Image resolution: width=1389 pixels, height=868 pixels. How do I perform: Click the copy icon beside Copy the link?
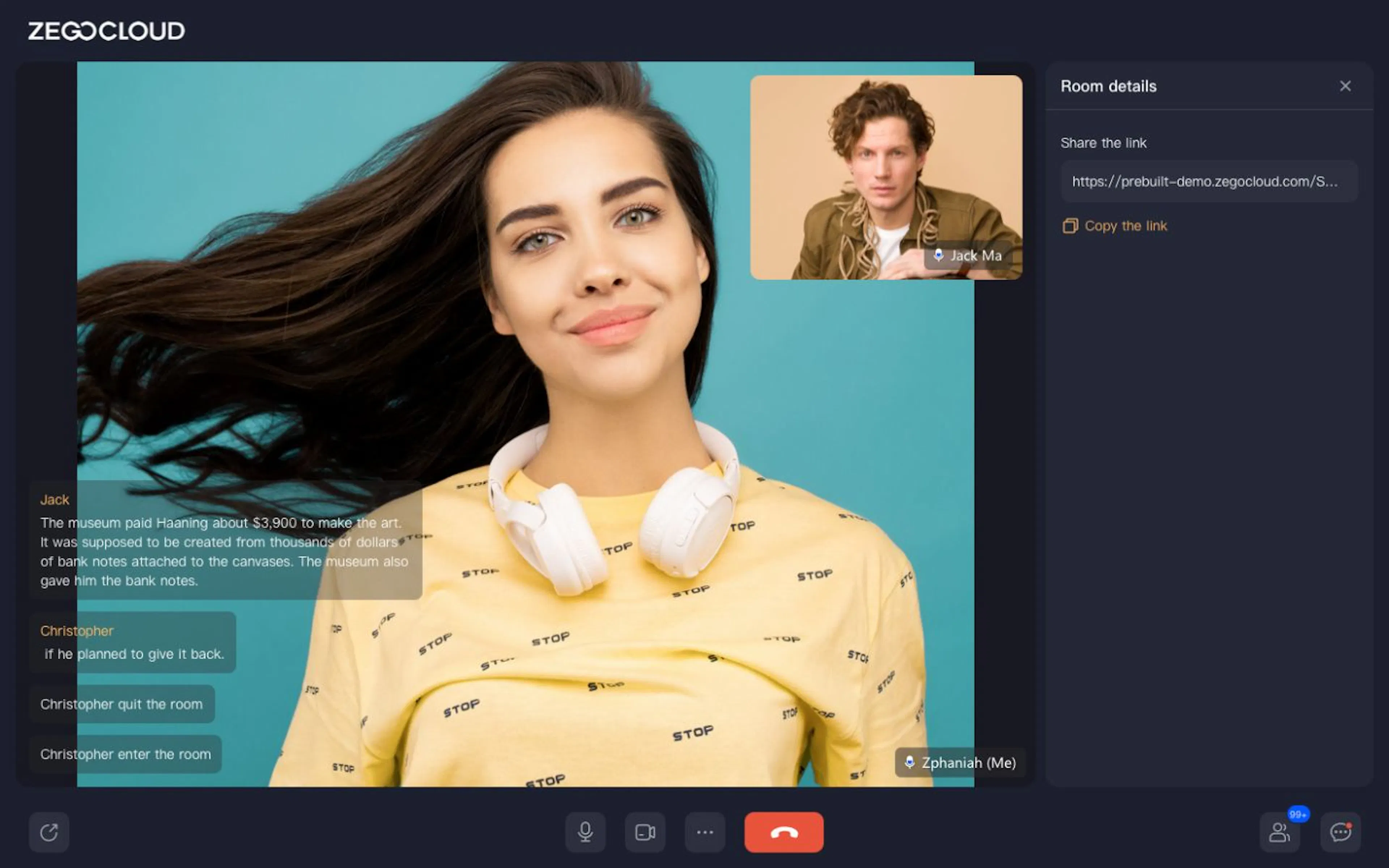click(1070, 226)
